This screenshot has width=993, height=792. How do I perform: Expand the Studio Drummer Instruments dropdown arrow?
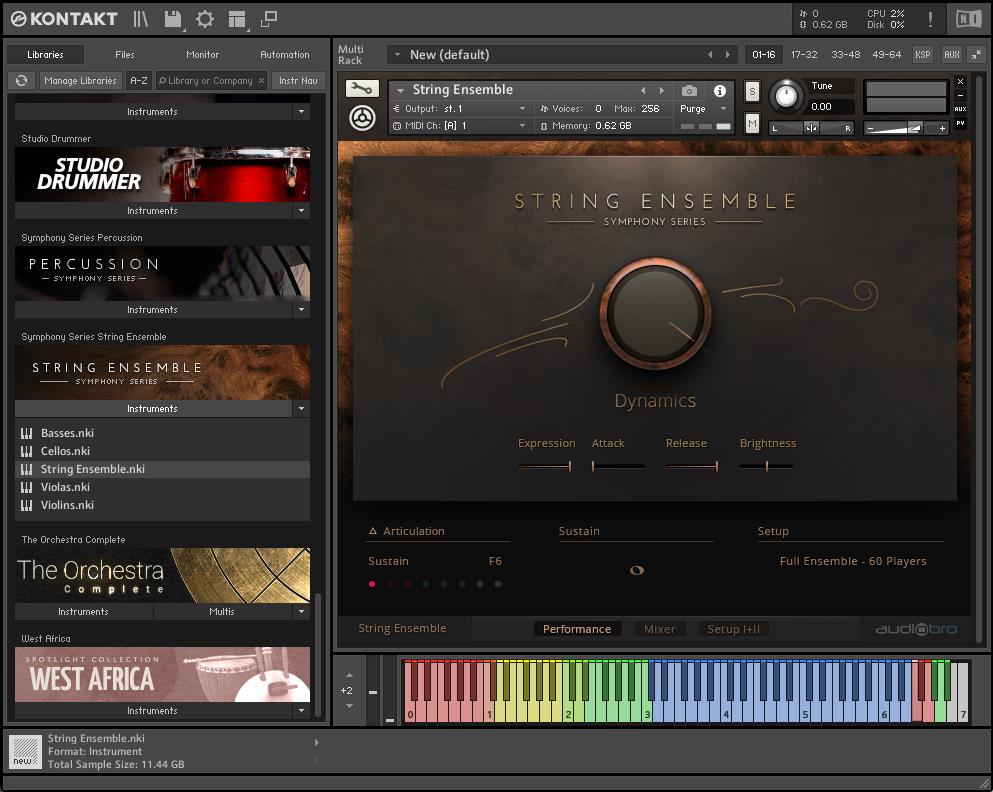coord(301,211)
